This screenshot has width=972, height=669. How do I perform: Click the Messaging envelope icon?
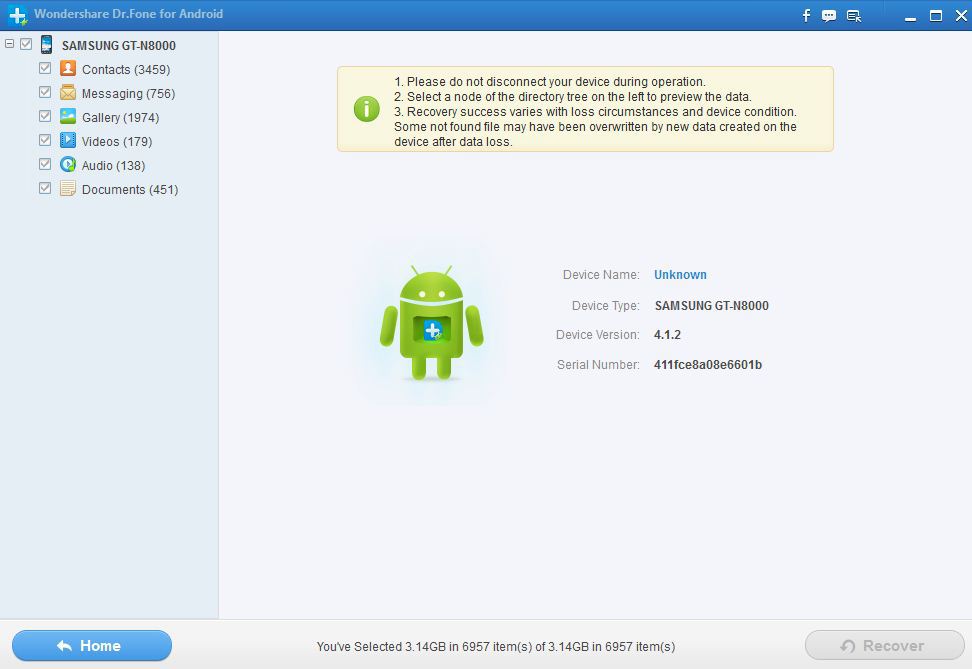[x=68, y=93]
